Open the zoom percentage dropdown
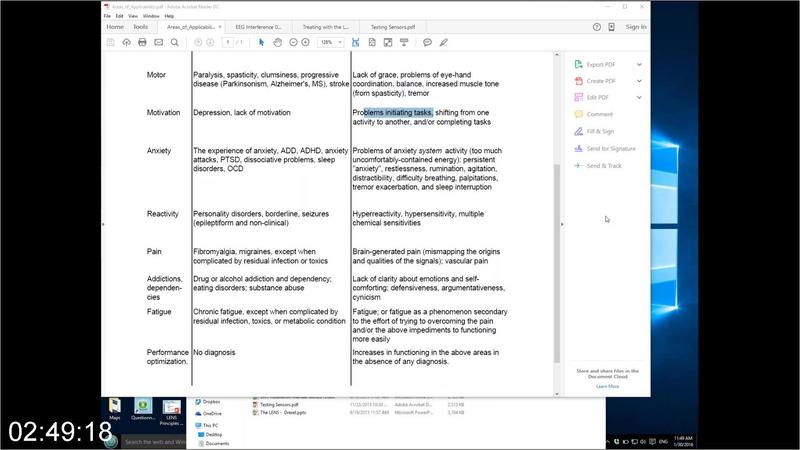Viewport: 800px width, 450px height. click(x=340, y=42)
